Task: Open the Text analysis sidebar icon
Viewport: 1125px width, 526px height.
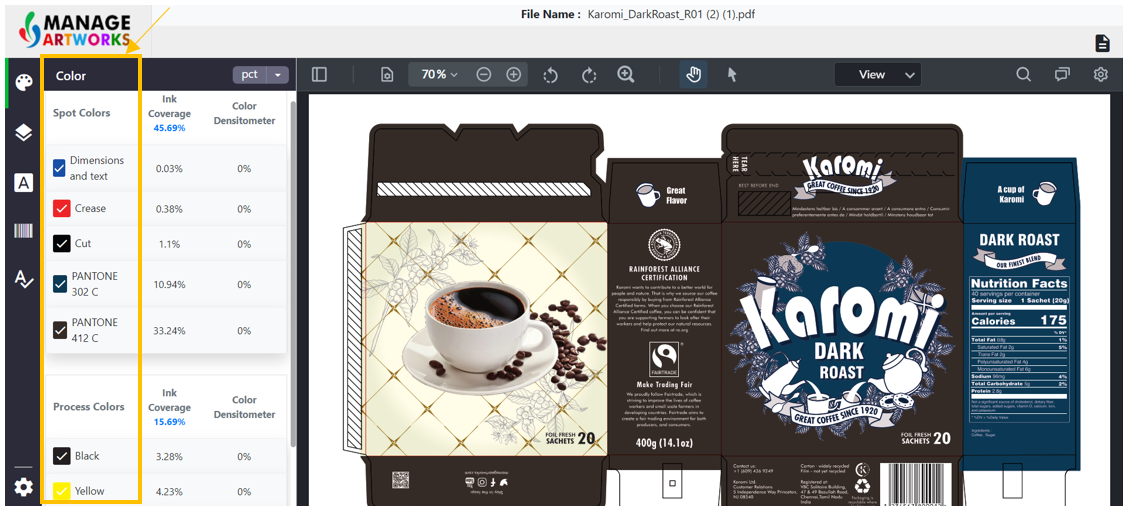Action: point(24,183)
